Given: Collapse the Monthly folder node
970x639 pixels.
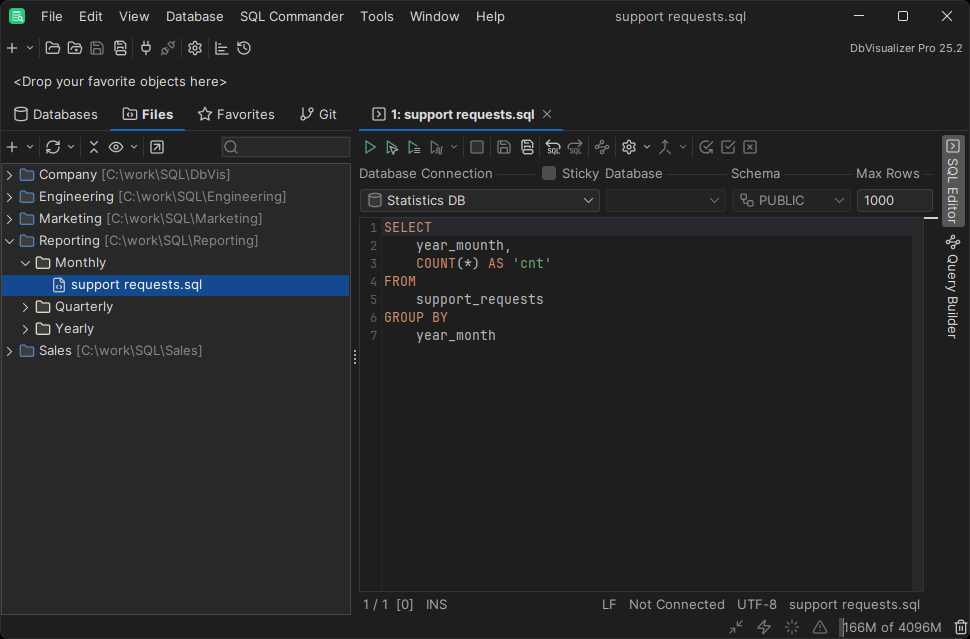Looking at the screenshot, I should (x=25, y=263).
